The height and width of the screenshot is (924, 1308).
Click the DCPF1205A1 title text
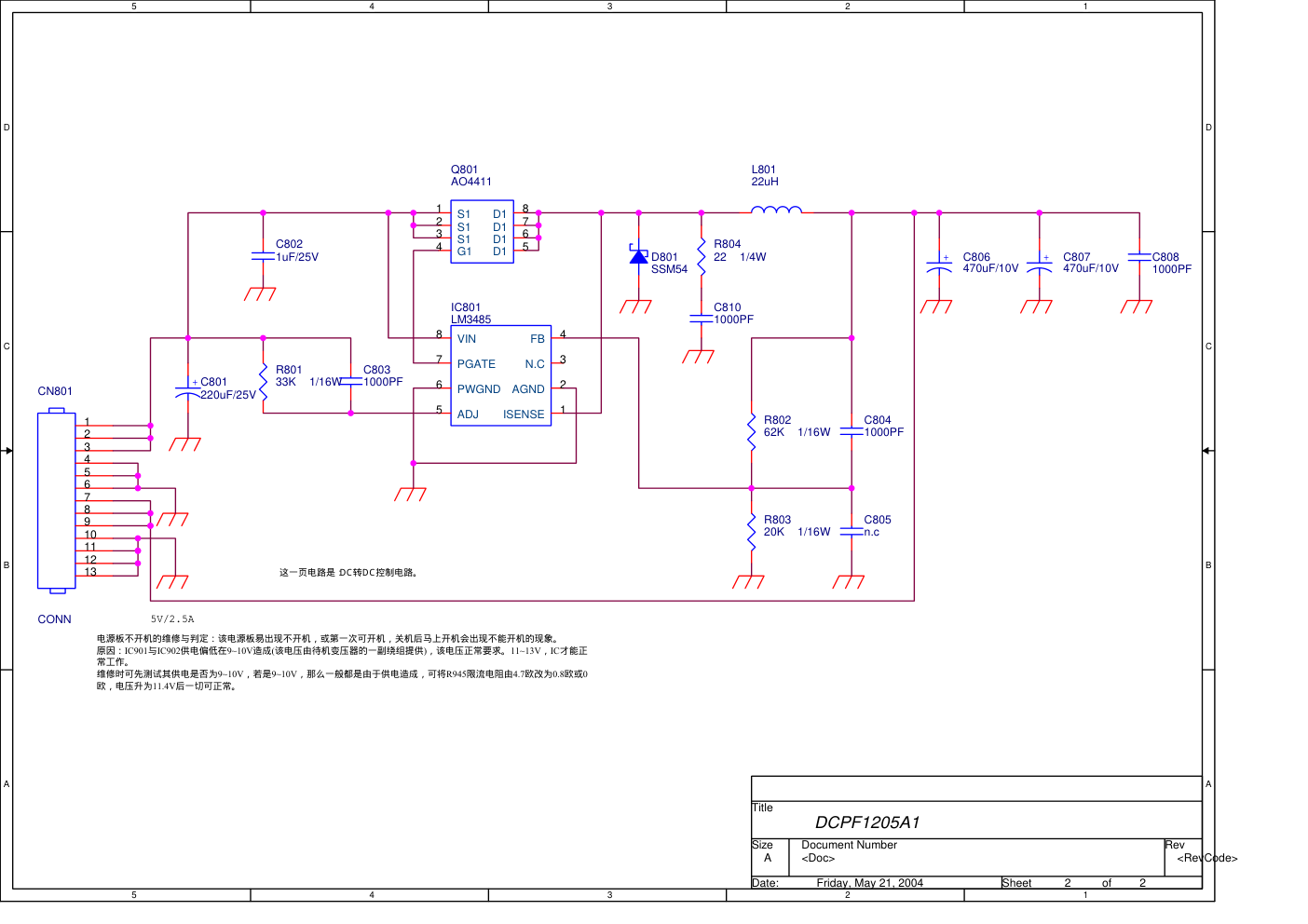click(866, 822)
